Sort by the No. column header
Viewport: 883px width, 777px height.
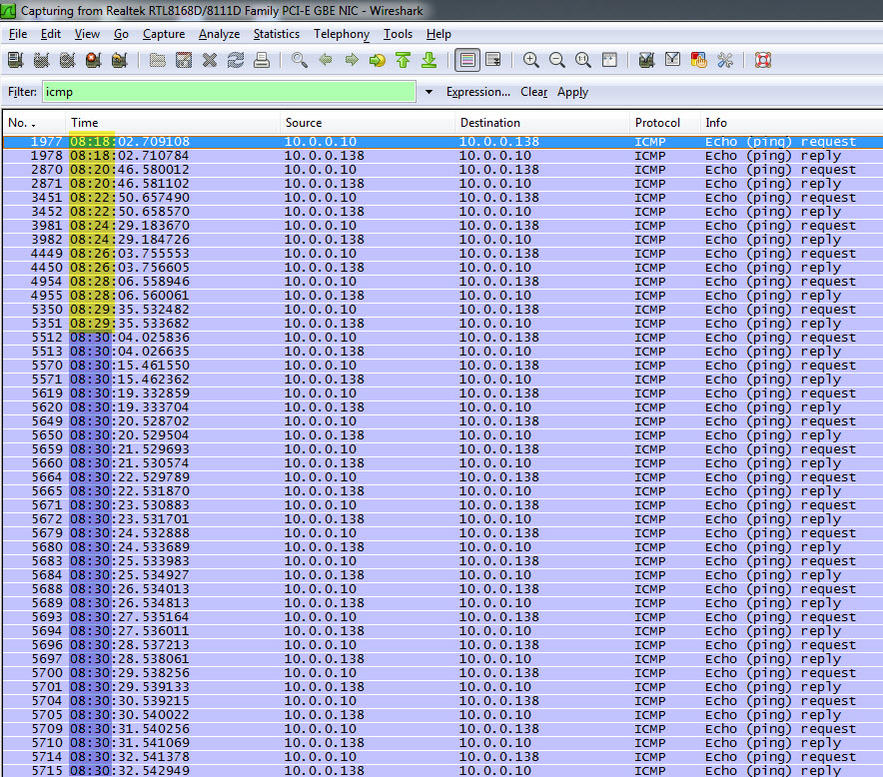pyautogui.click(x=34, y=123)
